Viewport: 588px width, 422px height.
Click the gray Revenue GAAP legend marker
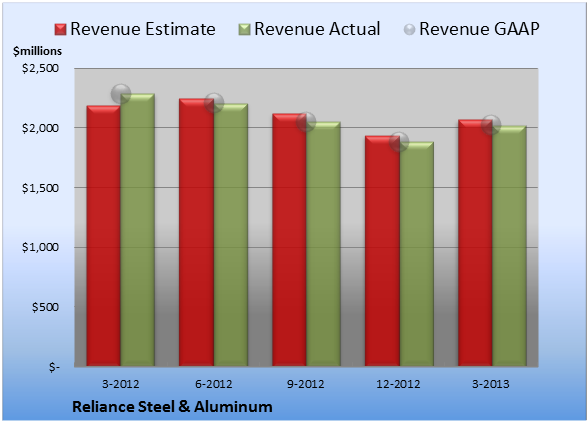point(409,30)
